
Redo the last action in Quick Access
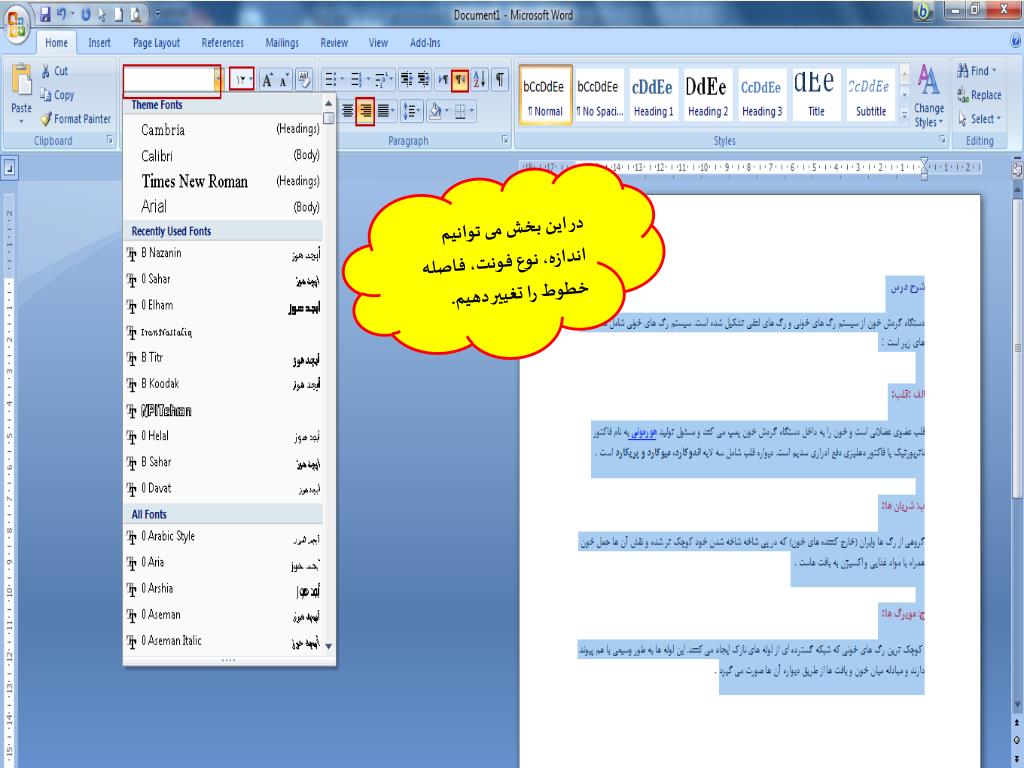tap(86, 14)
